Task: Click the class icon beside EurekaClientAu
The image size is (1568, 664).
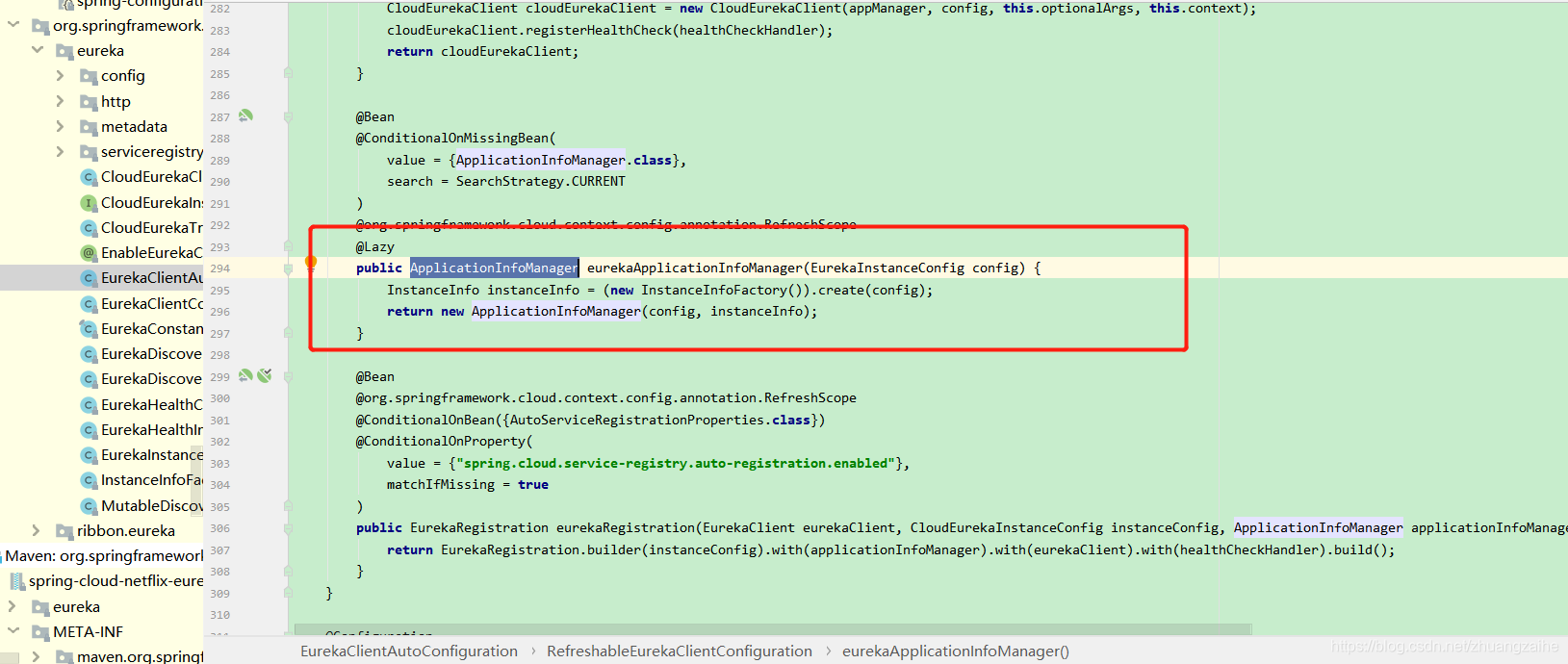Action: (89, 278)
